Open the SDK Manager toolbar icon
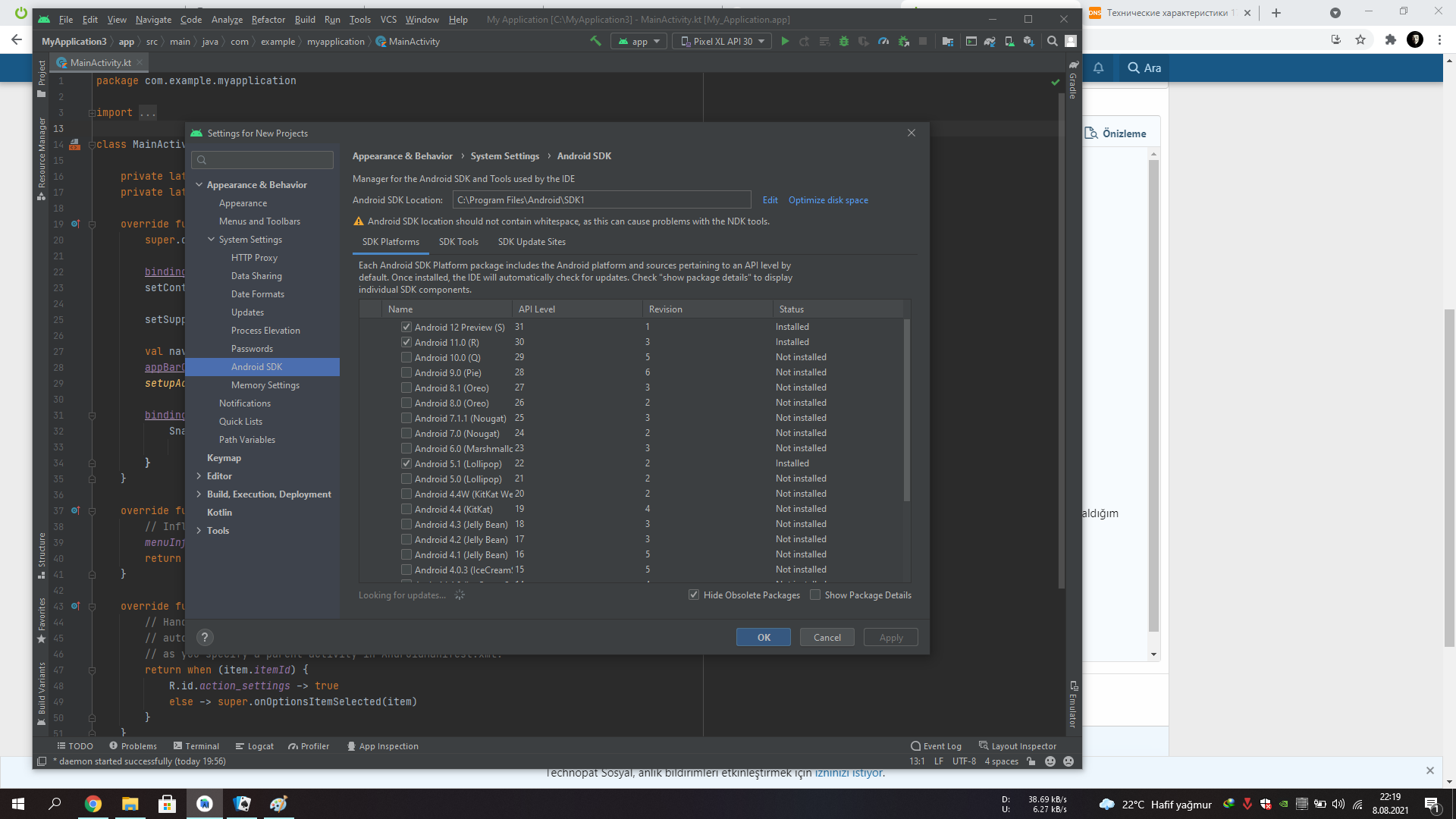This screenshot has height=819, width=1456. (x=1028, y=41)
